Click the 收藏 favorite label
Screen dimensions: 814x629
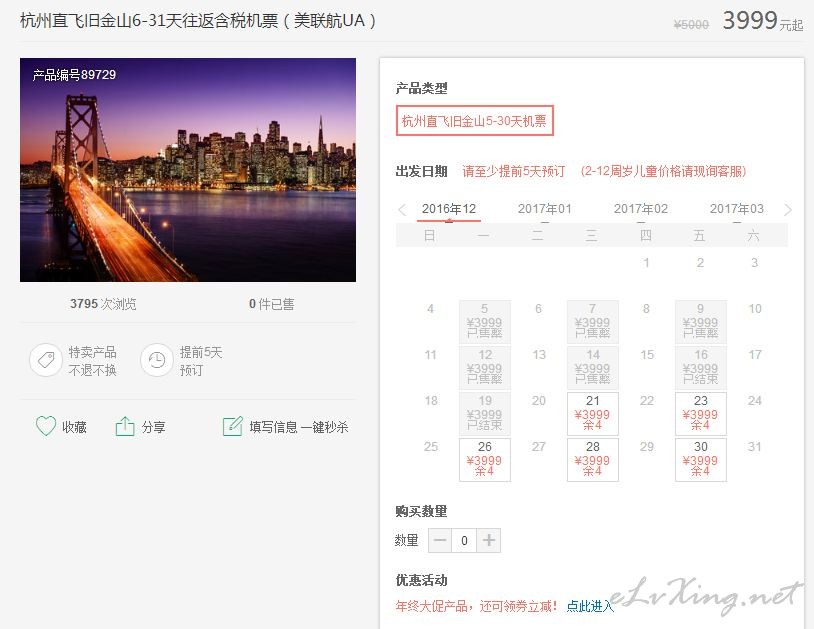pos(74,427)
